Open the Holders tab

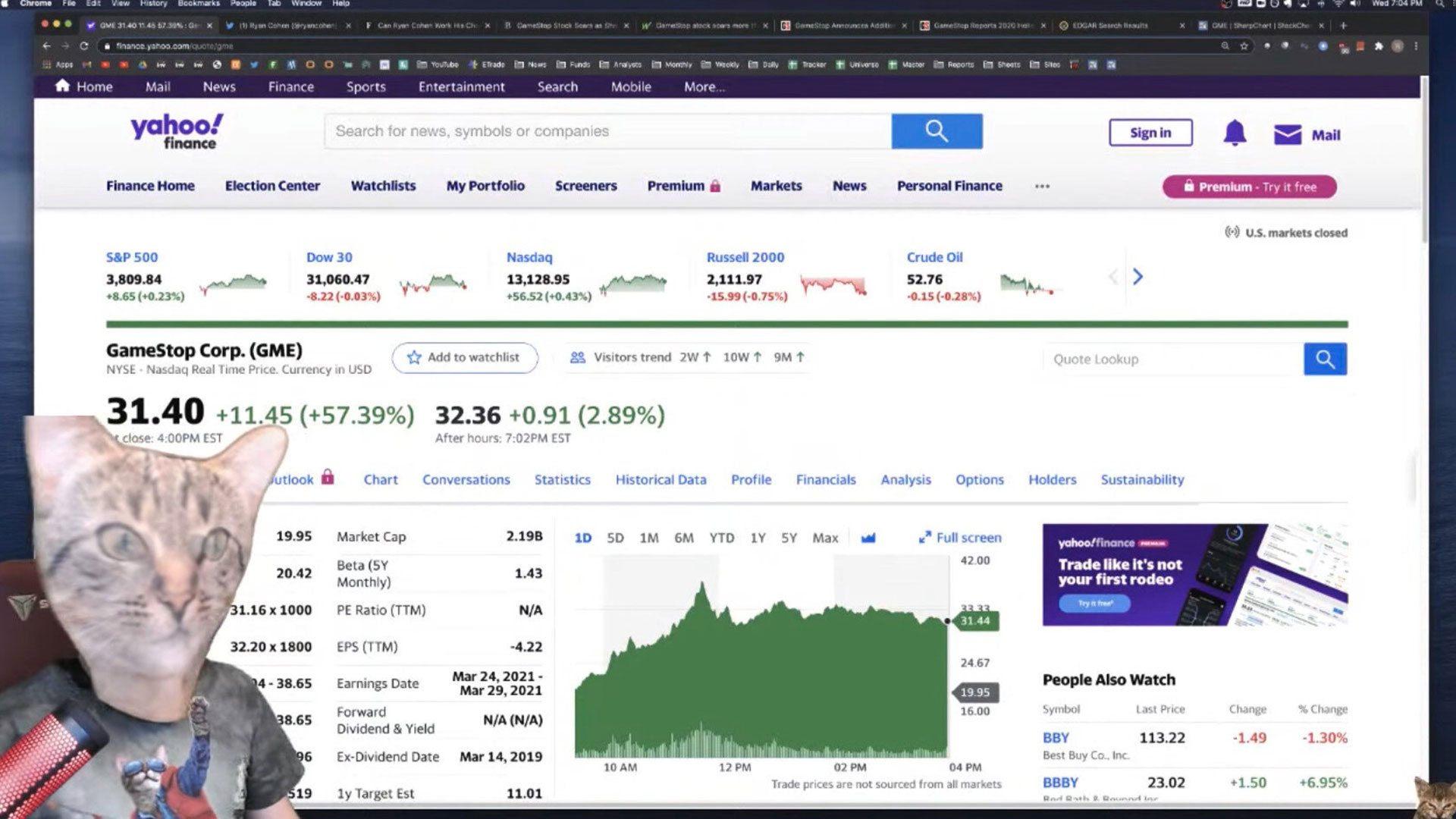pyautogui.click(x=1052, y=479)
